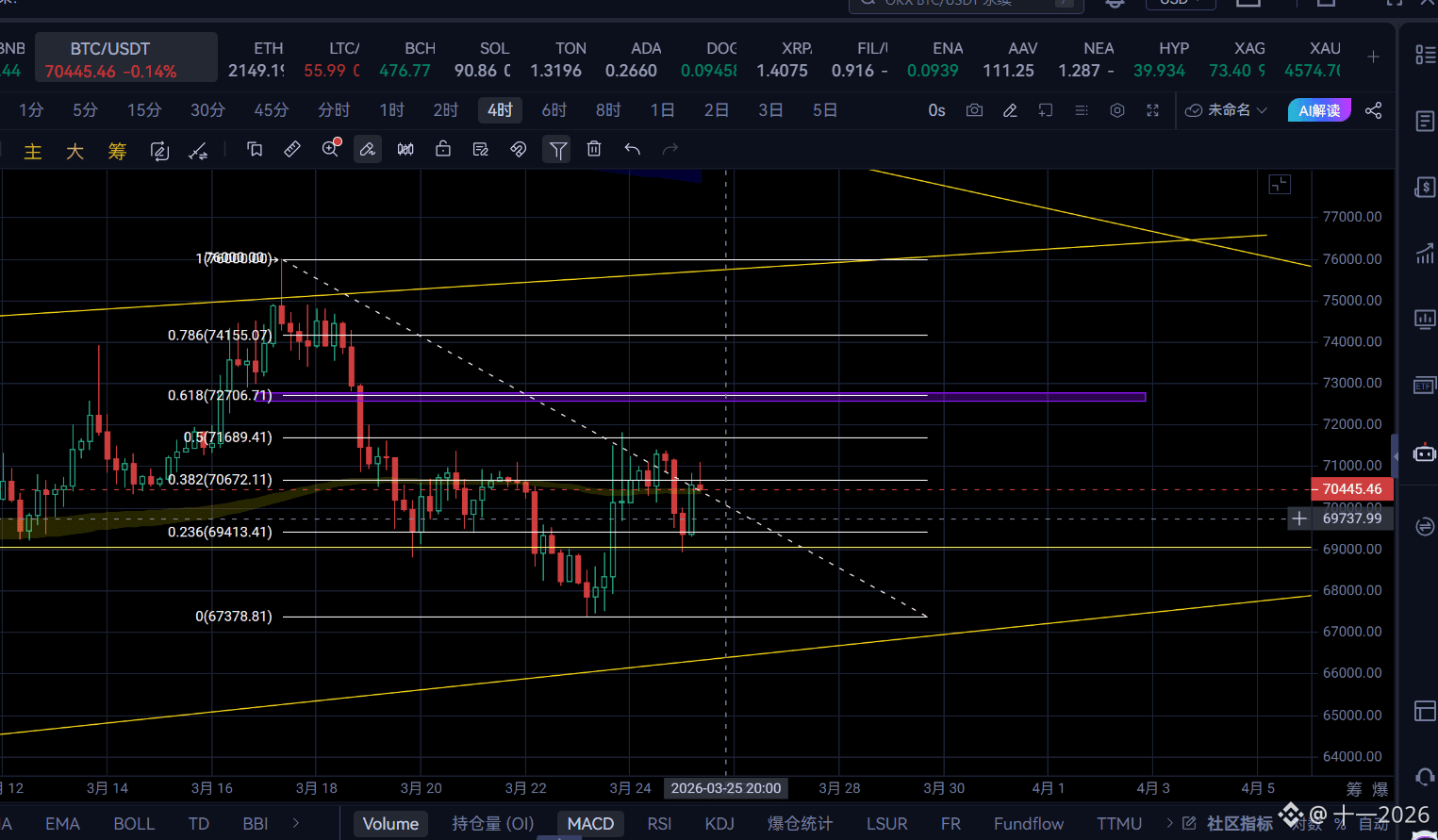The image size is (1438, 840).
Task: Click the date label 2026-03-25 20:00
Action: click(x=725, y=788)
